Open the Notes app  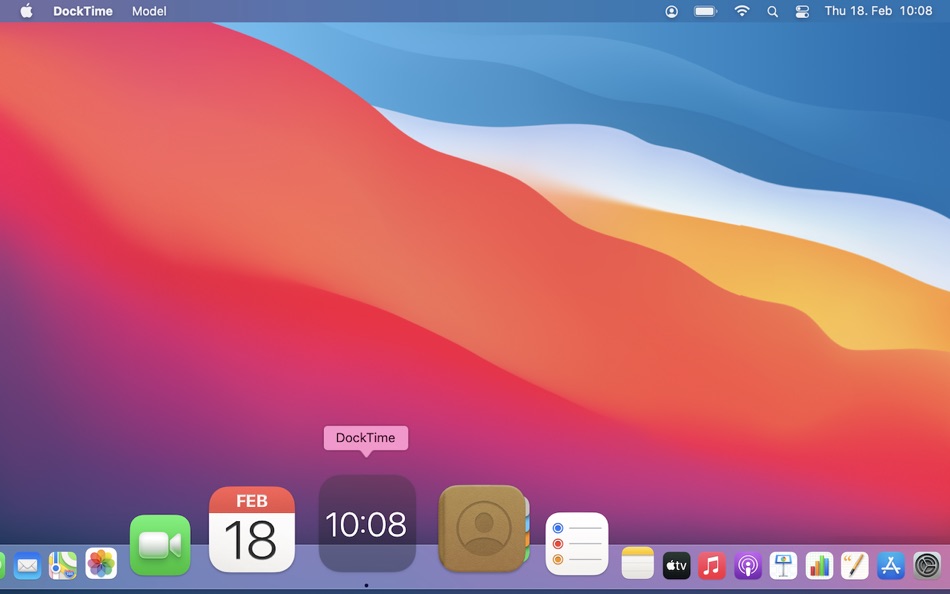[x=638, y=565]
